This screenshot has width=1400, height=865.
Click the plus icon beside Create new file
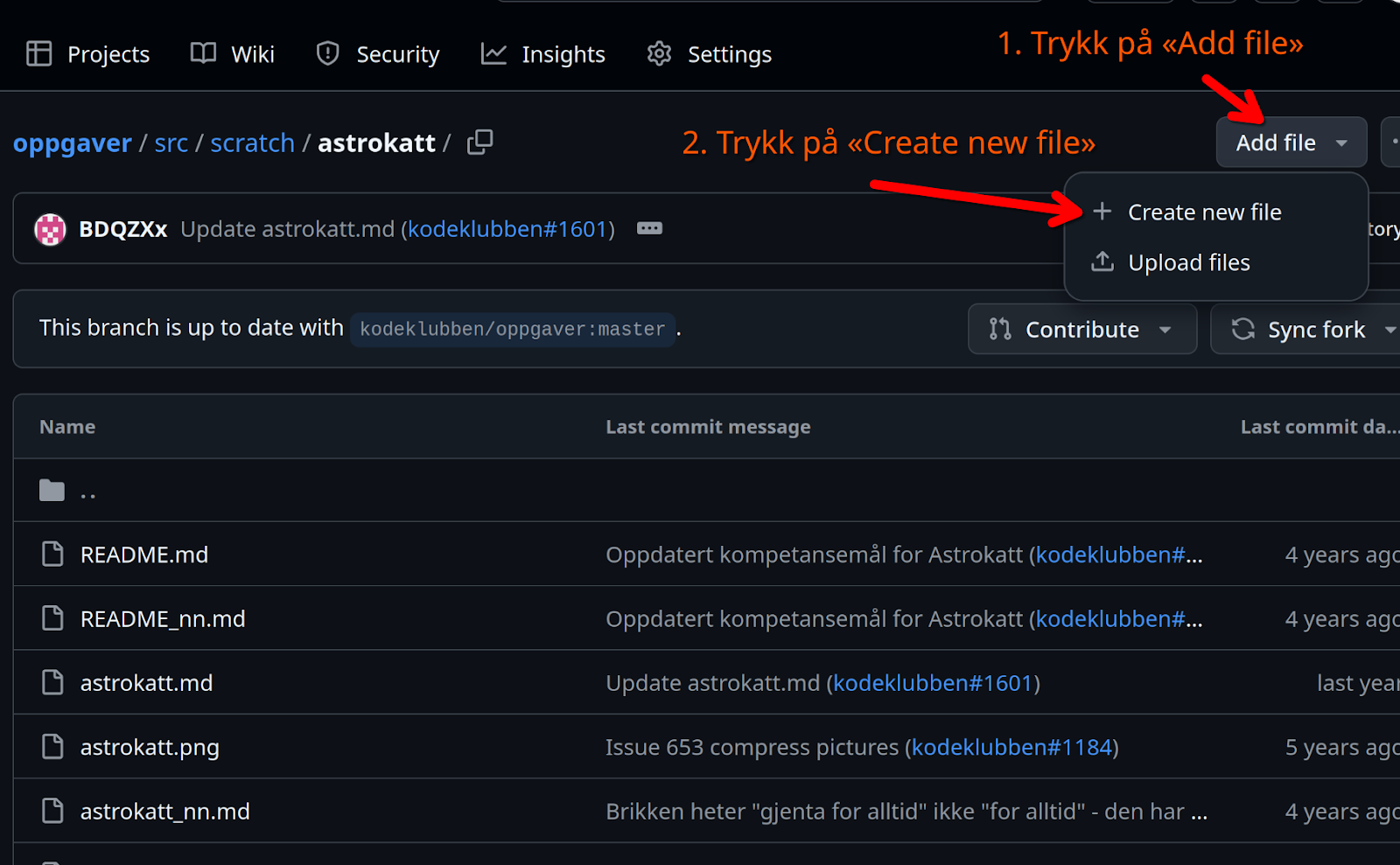[x=1102, y=212]
